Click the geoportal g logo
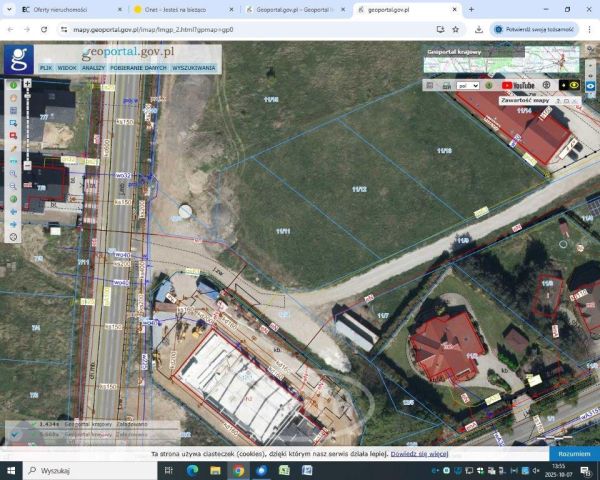This screenshot has height=480, width=600. click(19, 59)
